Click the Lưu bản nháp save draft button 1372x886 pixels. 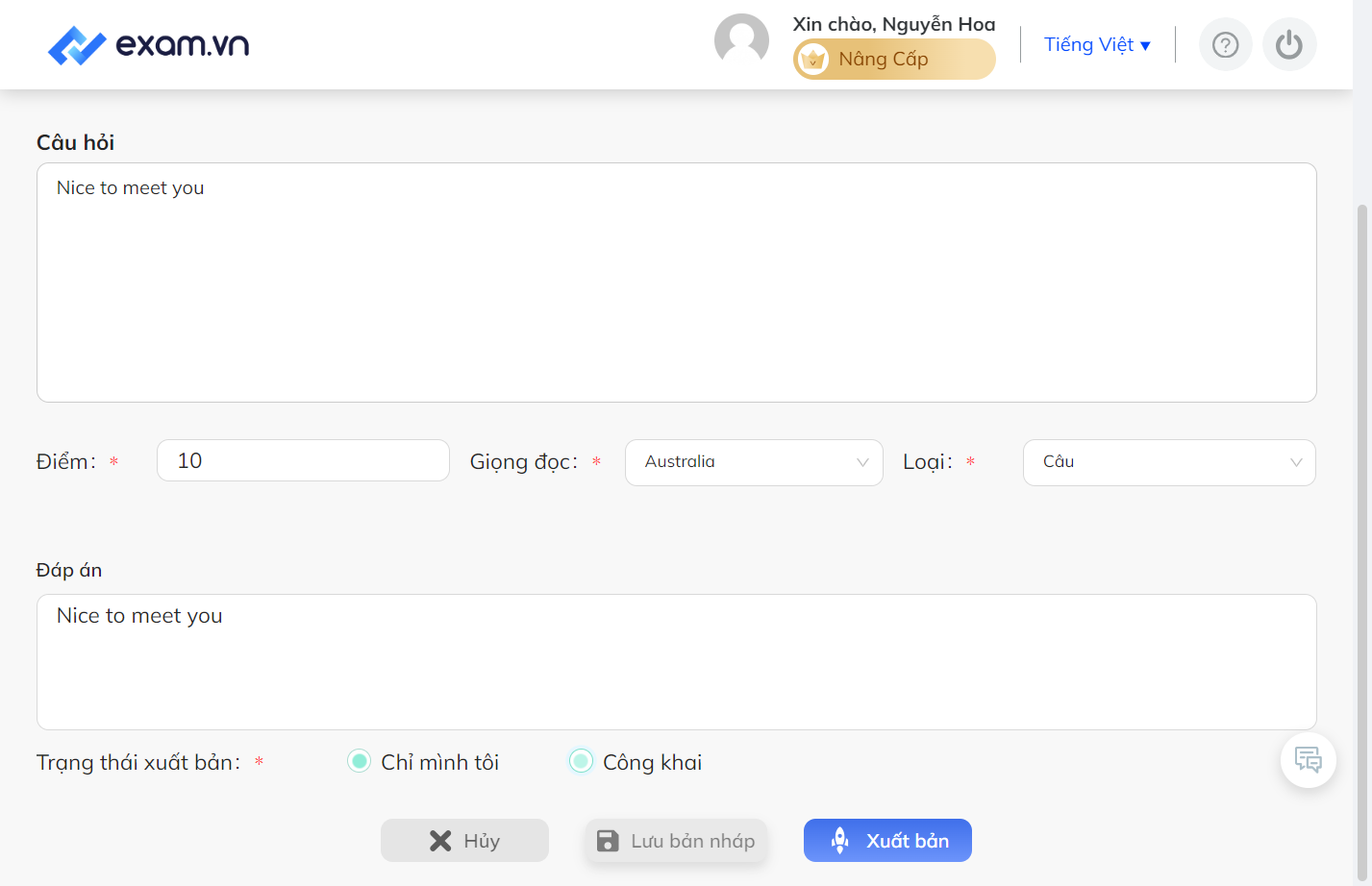tap(676, 841)
